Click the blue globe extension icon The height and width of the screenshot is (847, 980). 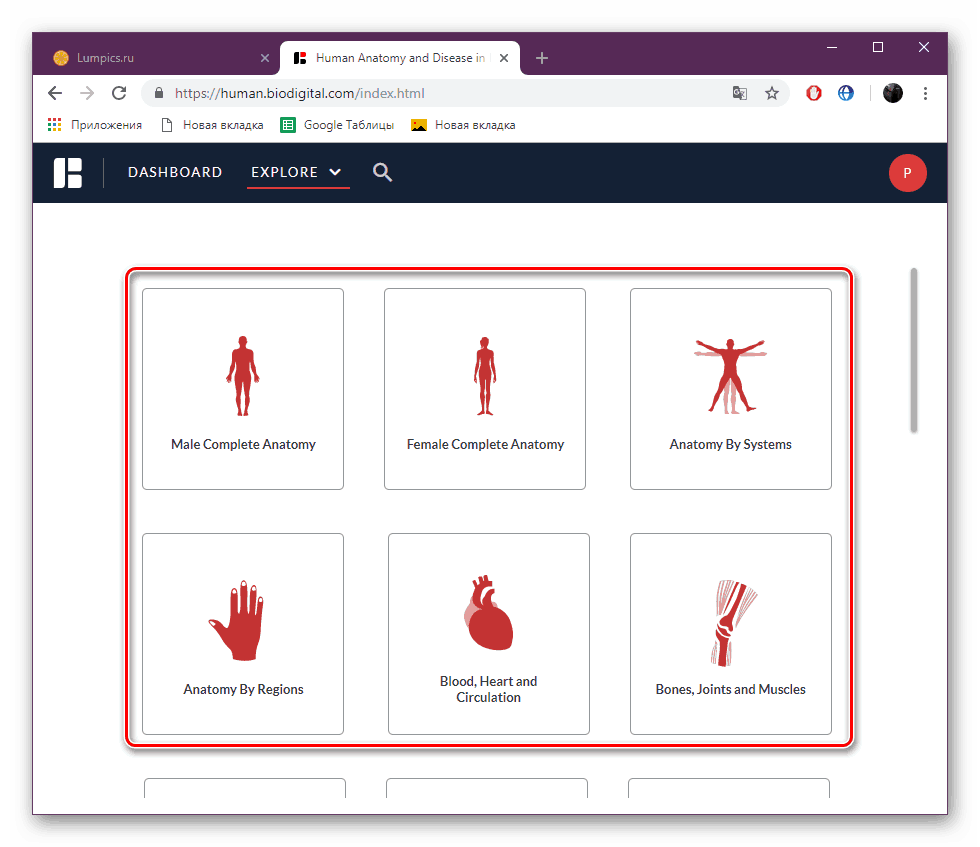pos(846,92)
